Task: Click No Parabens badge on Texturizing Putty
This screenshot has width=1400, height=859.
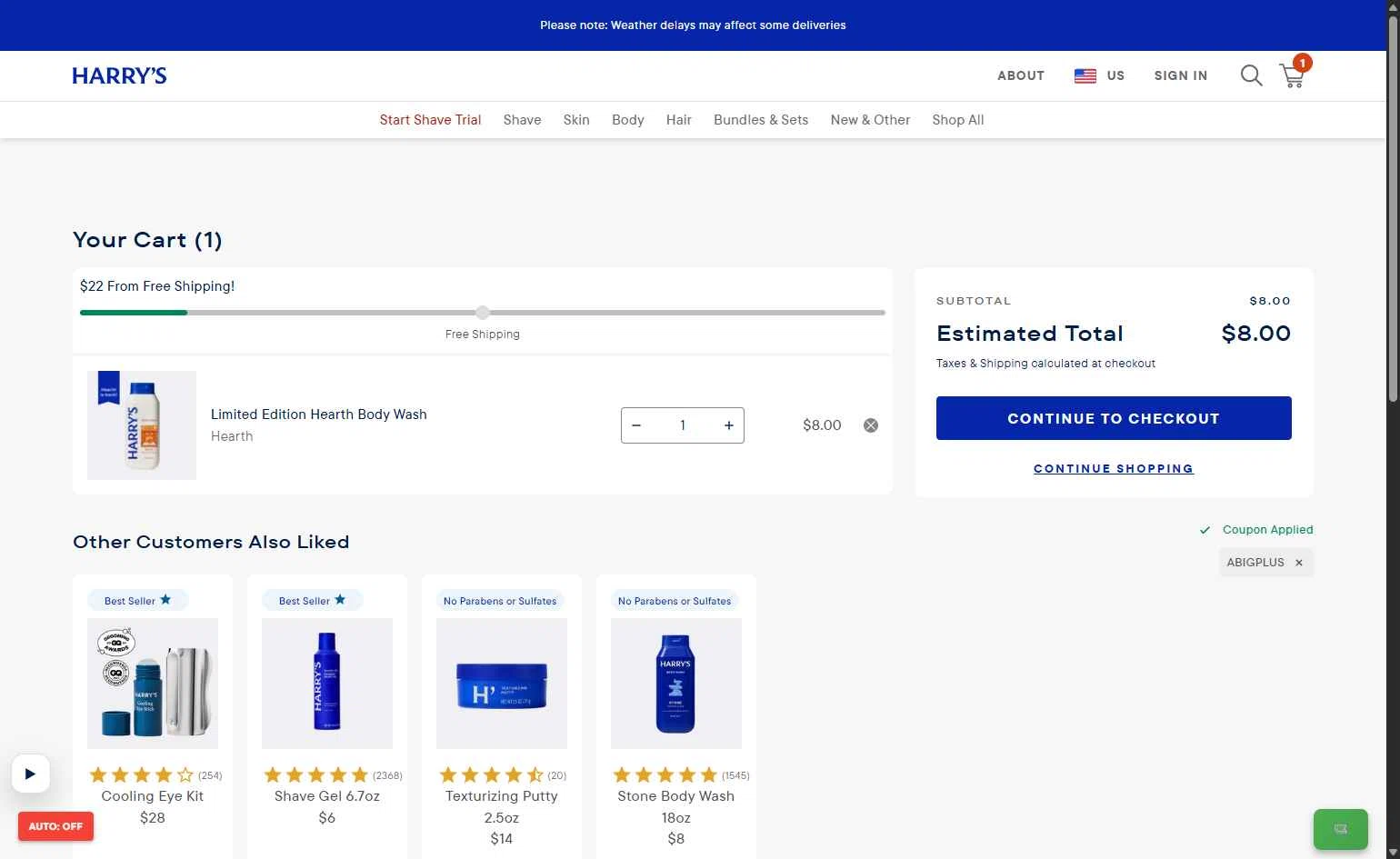Action: 500,601
